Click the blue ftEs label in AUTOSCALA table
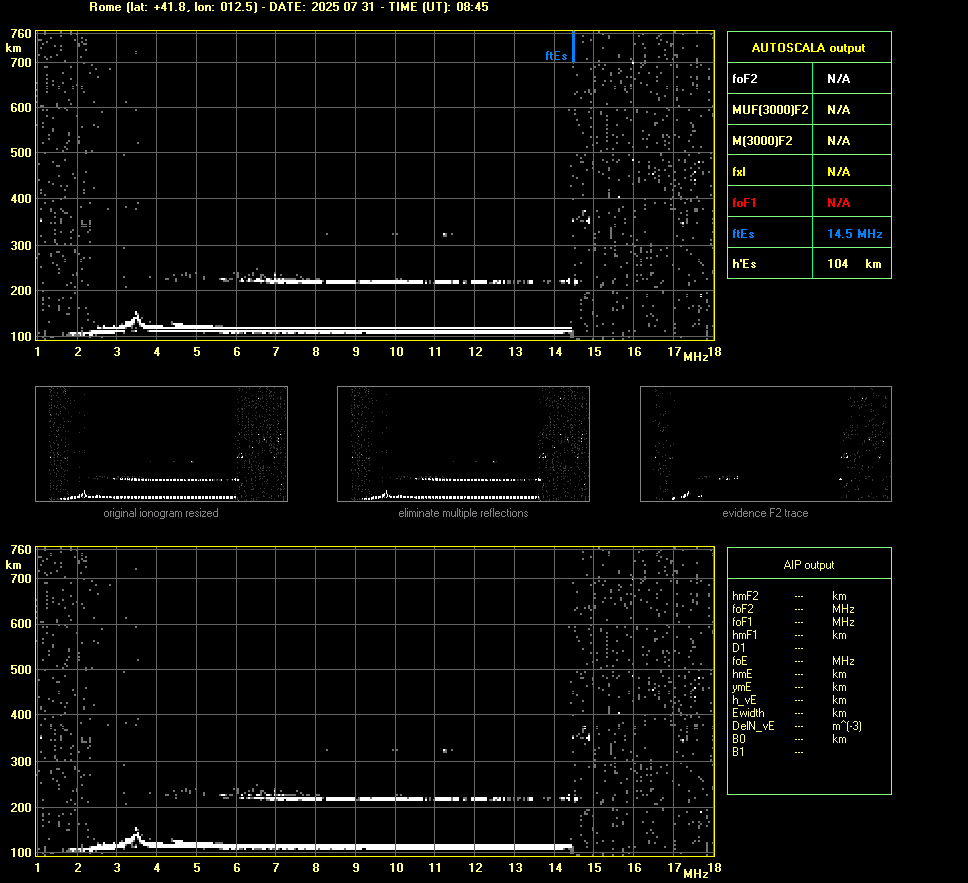Screen dimensions: 968x883 [743, 234]
